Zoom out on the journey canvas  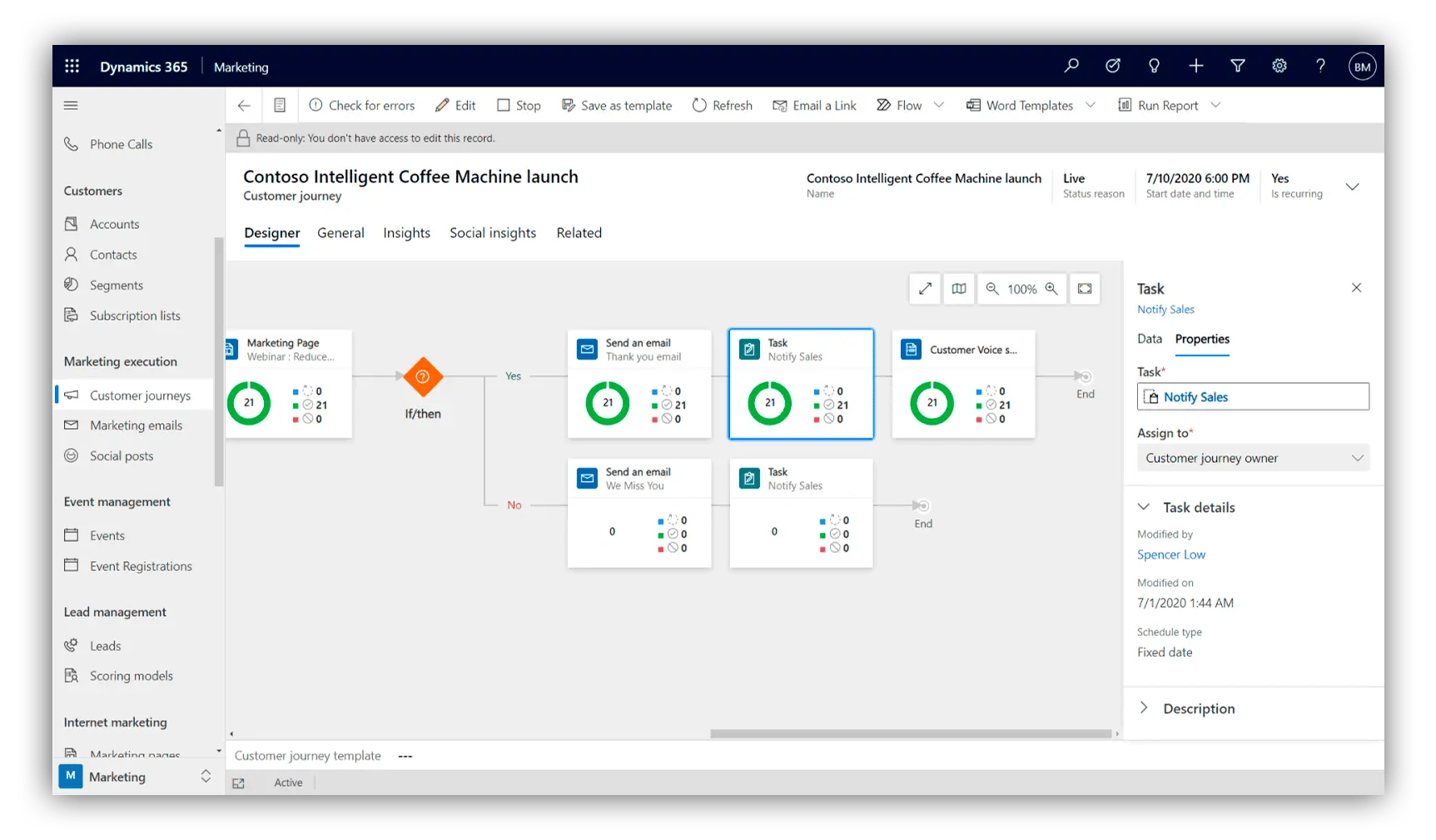(x=992, y=289)
